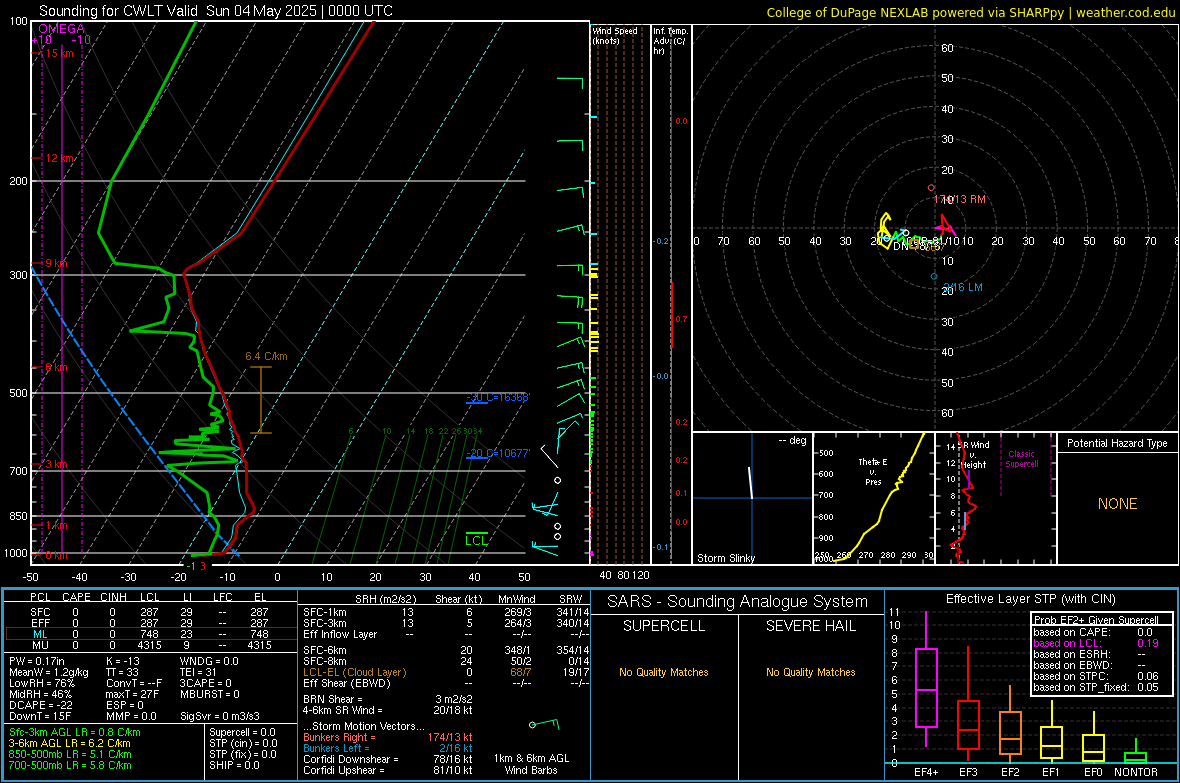Click the 'SR Wind v. Height' inset label

976,455
